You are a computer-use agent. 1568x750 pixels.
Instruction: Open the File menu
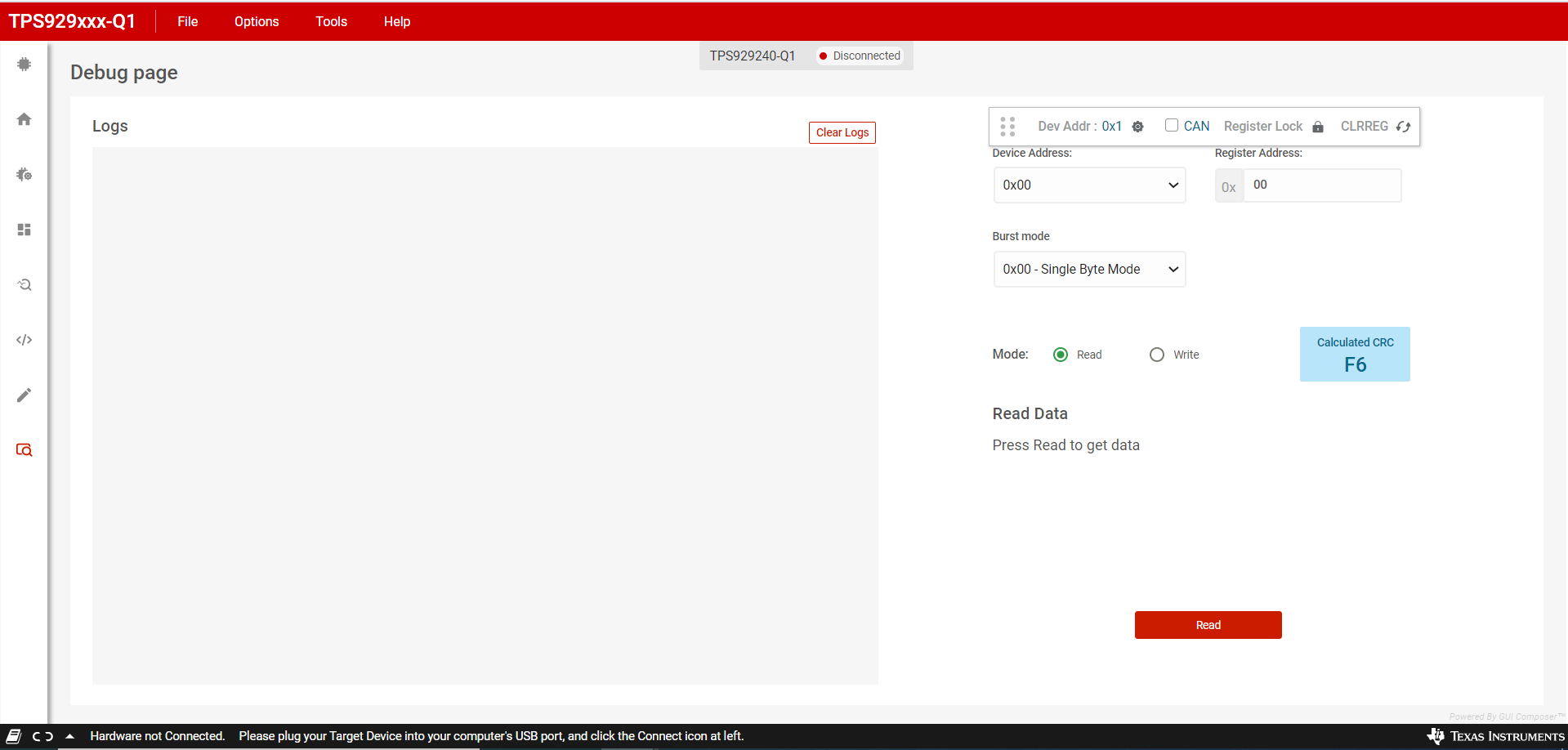pyautogui.click(x=188, y=21)
